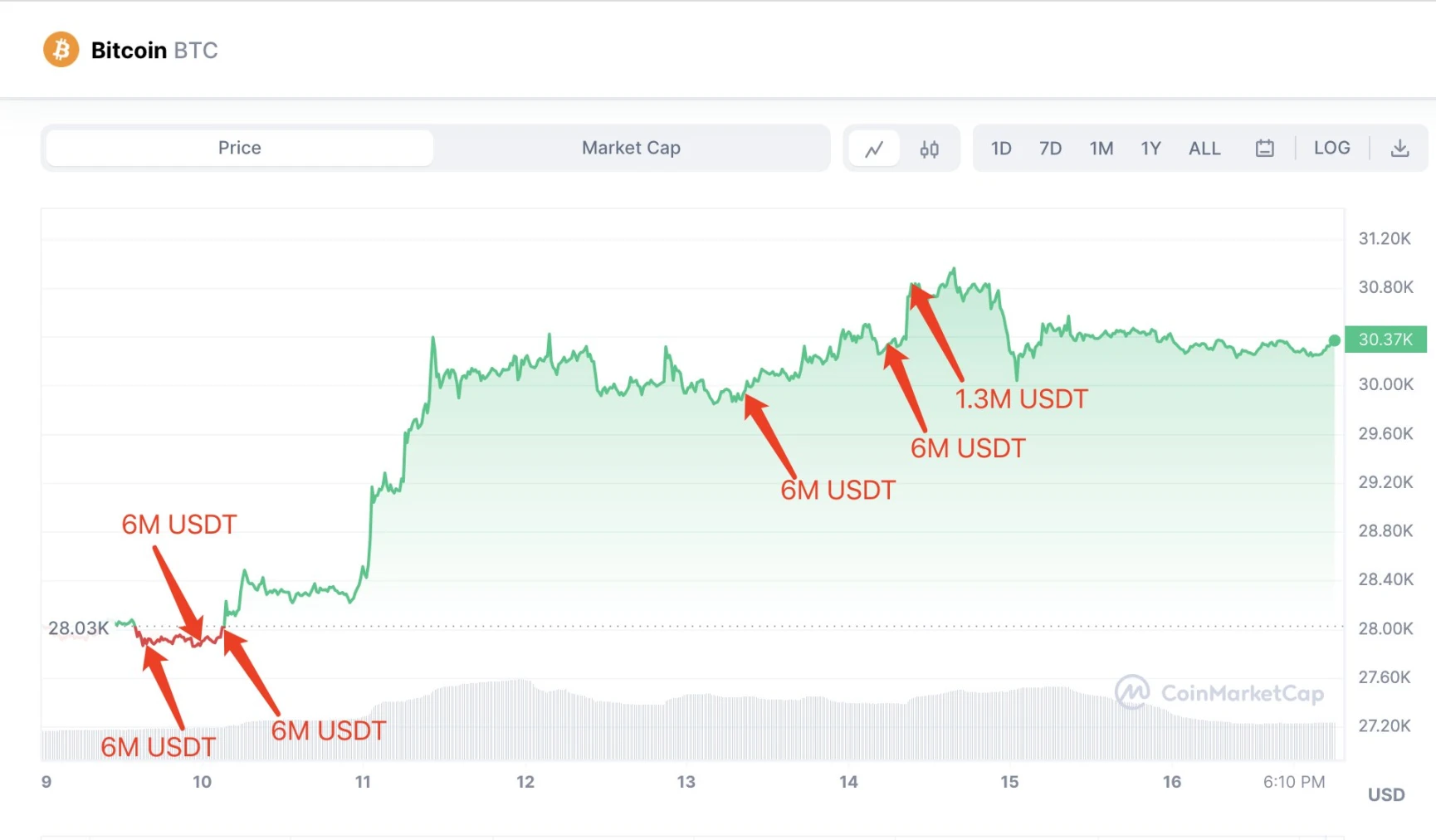The height and width of the screenshot is (840, 1436).
Task: Choose the 1Y time range
Action: (x=1150, y=149)
